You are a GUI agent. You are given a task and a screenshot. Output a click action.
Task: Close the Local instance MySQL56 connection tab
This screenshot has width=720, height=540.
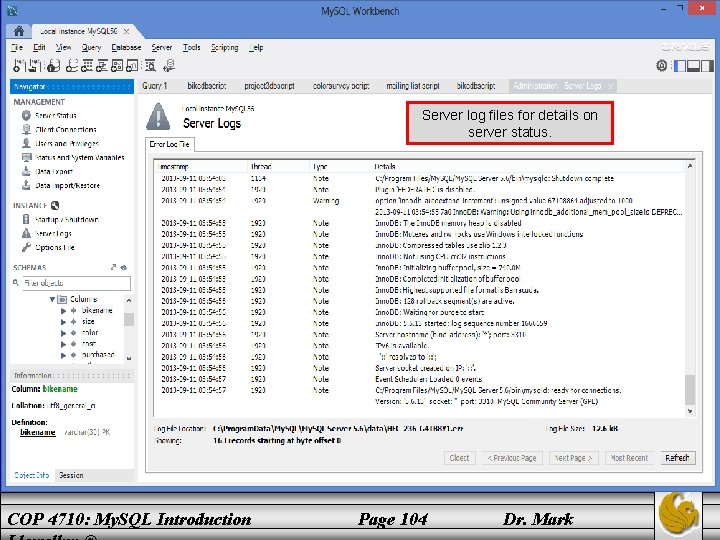point(126,31)
